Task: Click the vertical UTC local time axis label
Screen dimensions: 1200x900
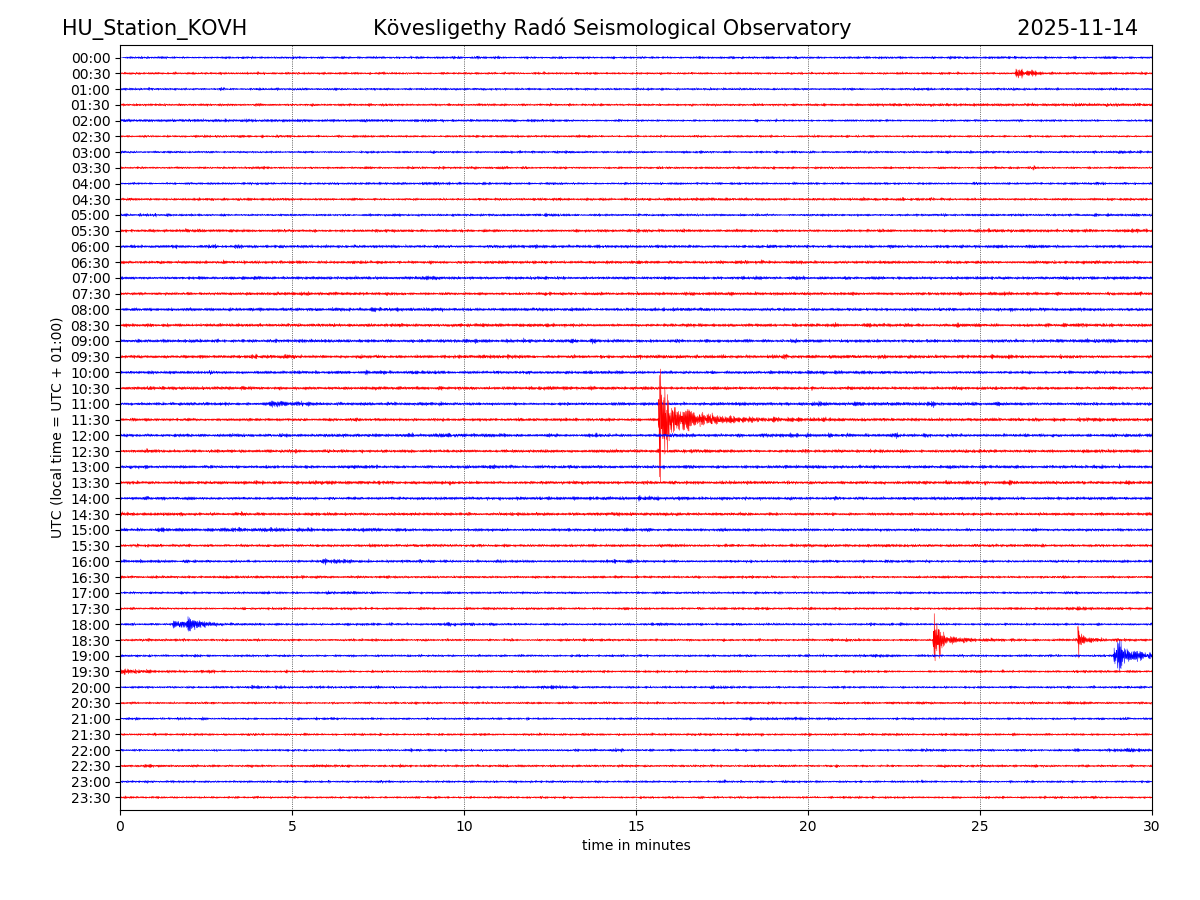Action: 57,428
